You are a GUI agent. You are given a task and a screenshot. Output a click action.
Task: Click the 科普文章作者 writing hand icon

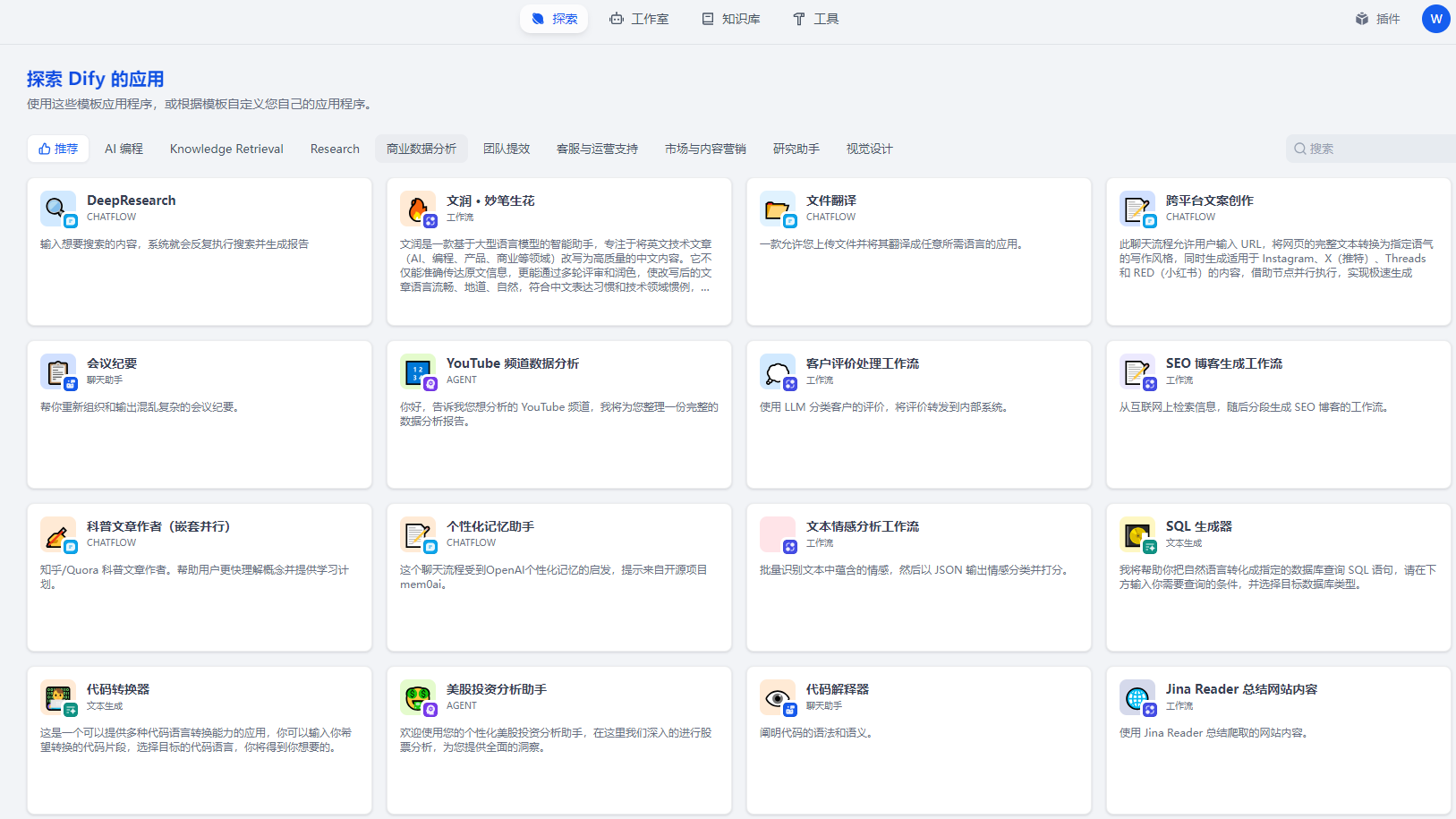click(x=58, y=534)
